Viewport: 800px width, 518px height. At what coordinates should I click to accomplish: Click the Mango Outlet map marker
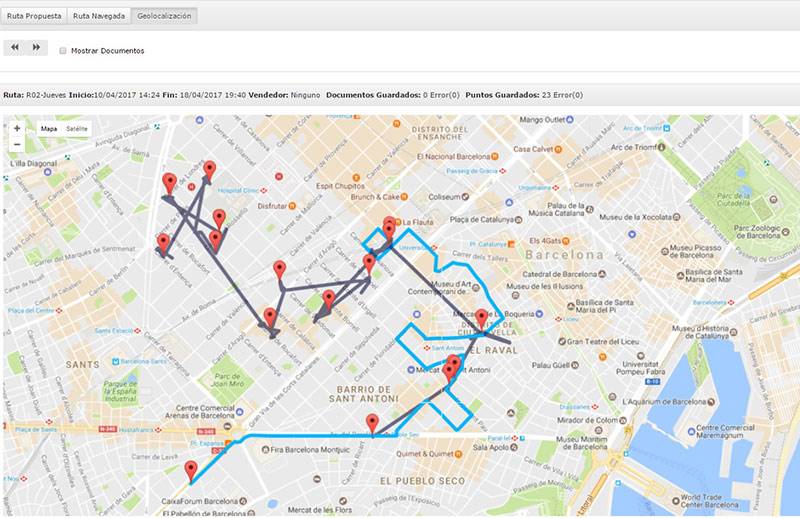tap(570, 119)
